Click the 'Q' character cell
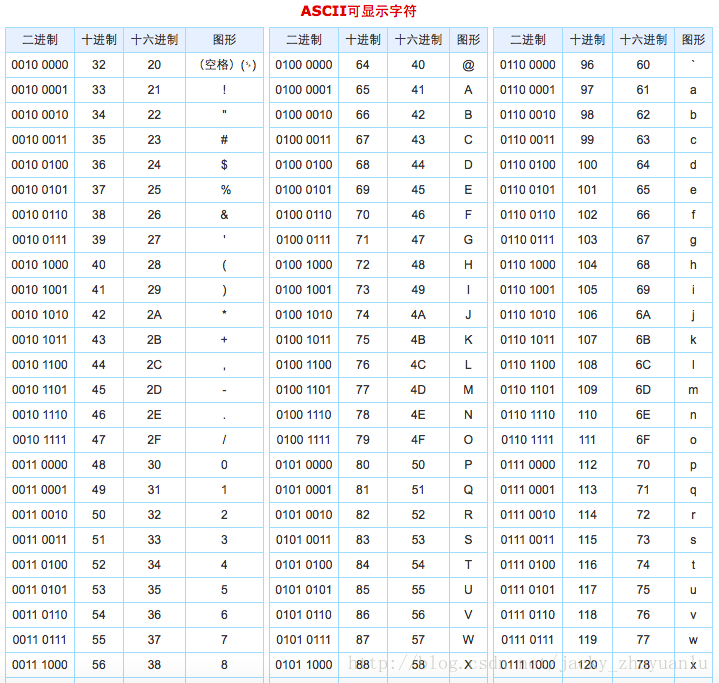Viewport: 719px width, 683px height. (x=468, y=490)
